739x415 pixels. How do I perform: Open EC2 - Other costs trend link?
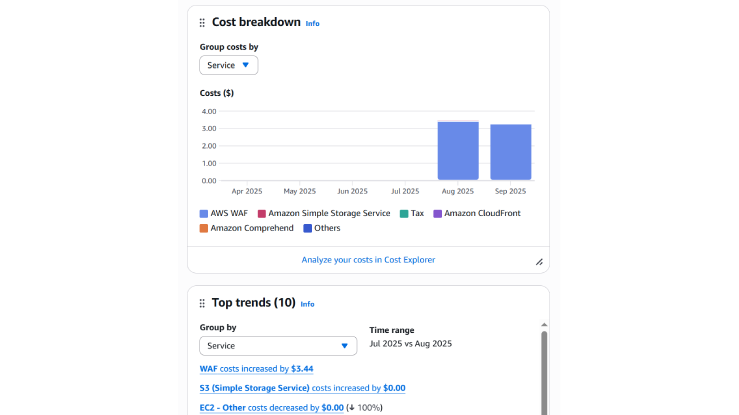point(271,407)
